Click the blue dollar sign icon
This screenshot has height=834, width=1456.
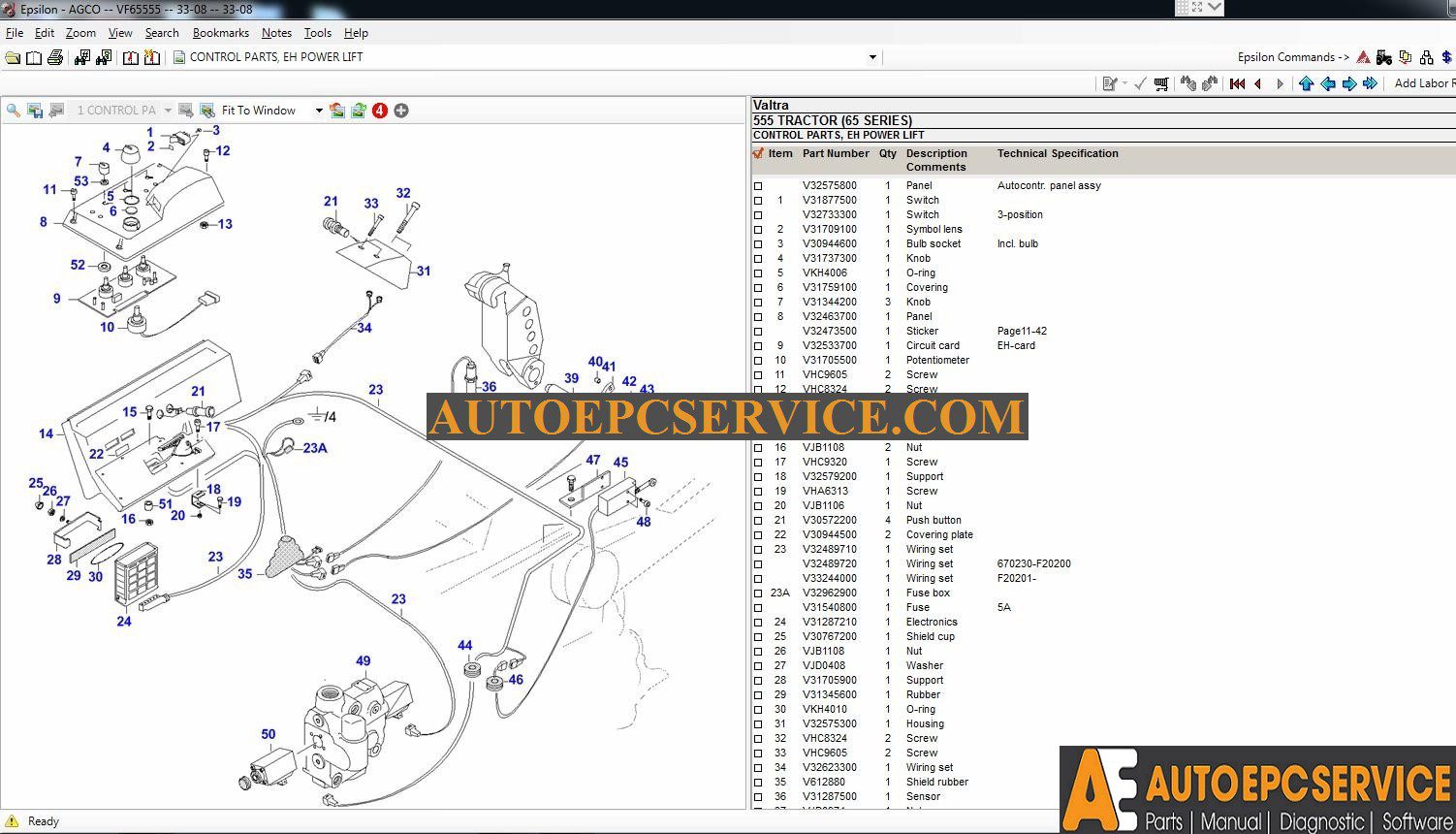tap(1446, 57)
